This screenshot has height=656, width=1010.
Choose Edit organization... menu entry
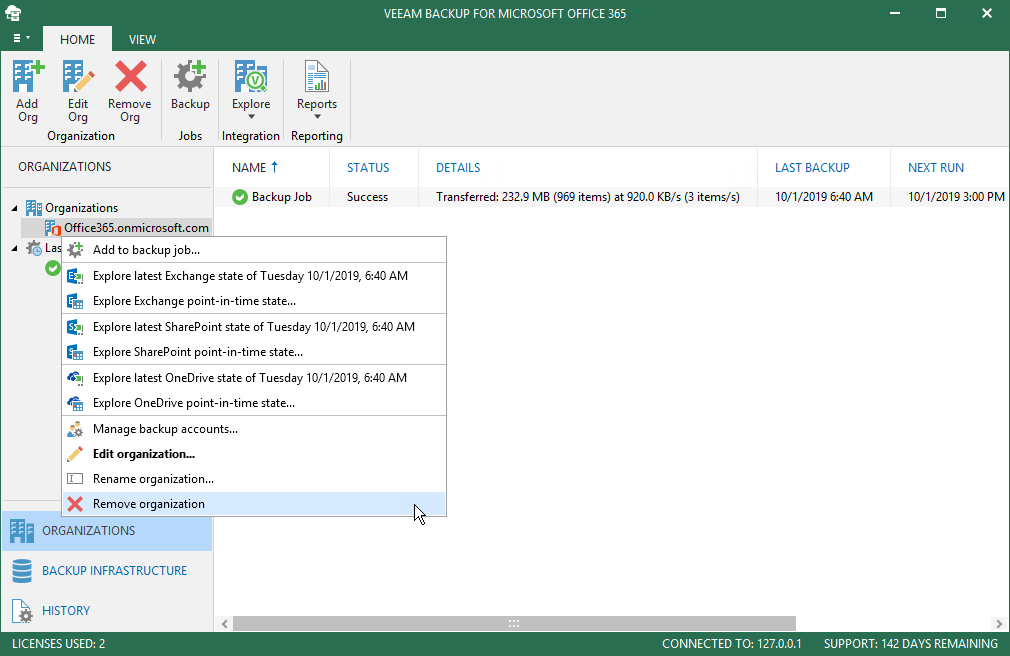coord(254,454)
